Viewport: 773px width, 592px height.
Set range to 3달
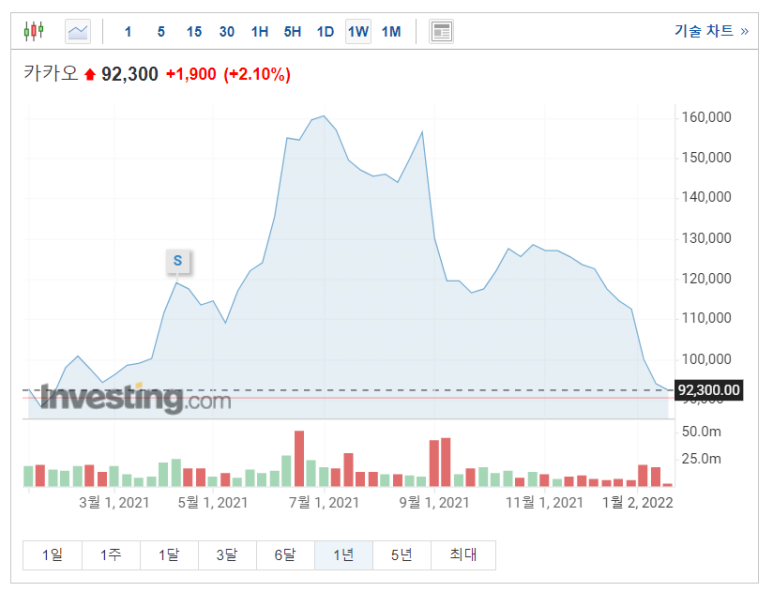click(x=227, y=555)
